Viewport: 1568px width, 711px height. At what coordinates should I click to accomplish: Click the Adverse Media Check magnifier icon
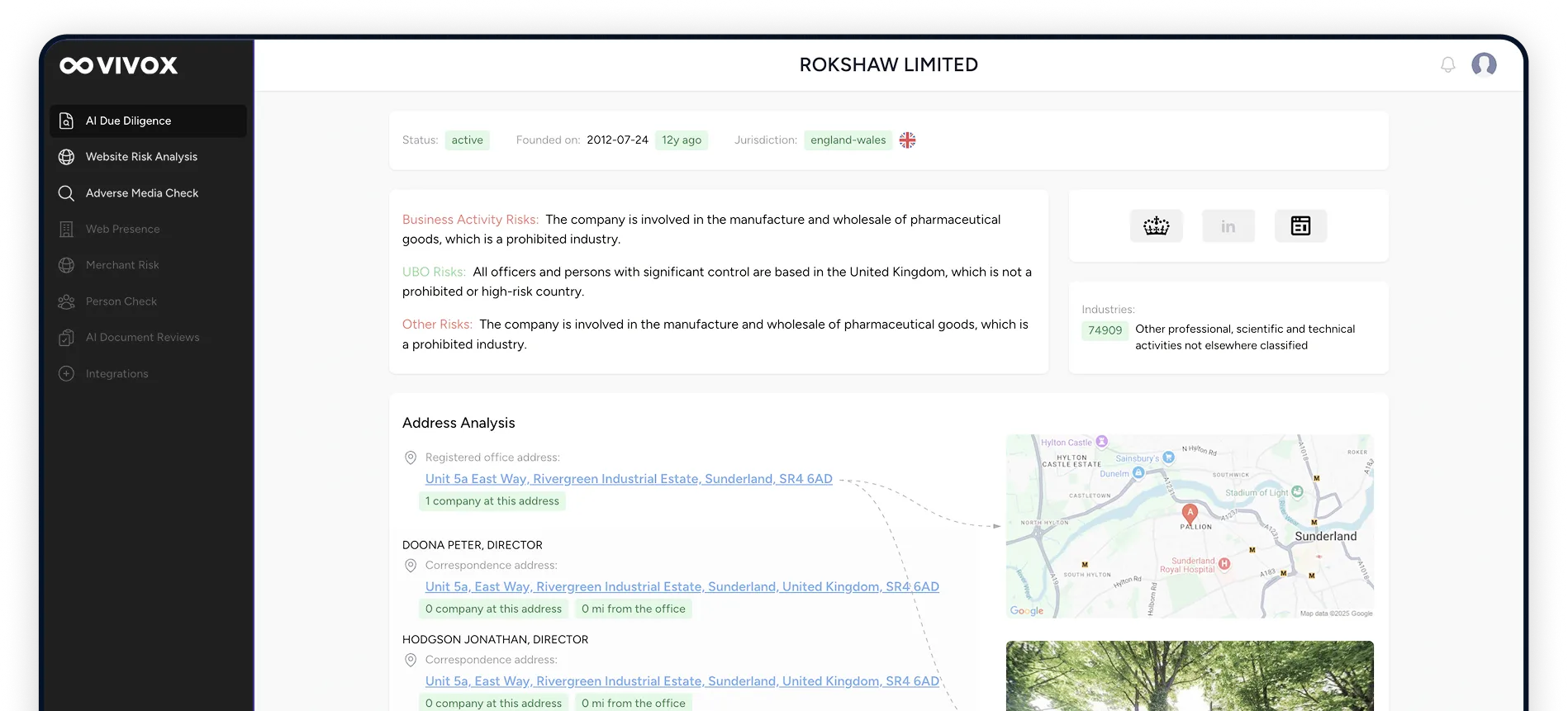pyautogui.click(x=67, y=193)
